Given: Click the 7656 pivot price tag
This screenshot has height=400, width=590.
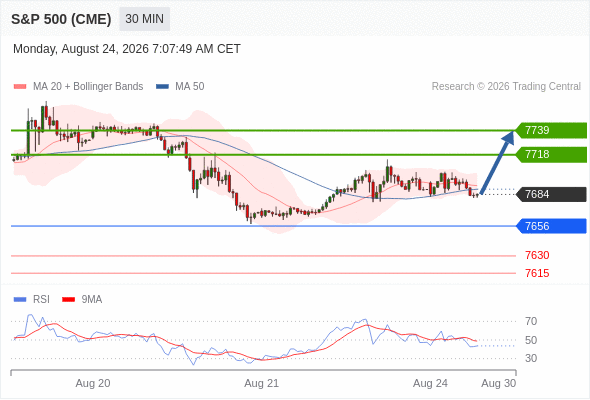Looking at the screenshot, I should pyautogui.click(x=552, y=226).
